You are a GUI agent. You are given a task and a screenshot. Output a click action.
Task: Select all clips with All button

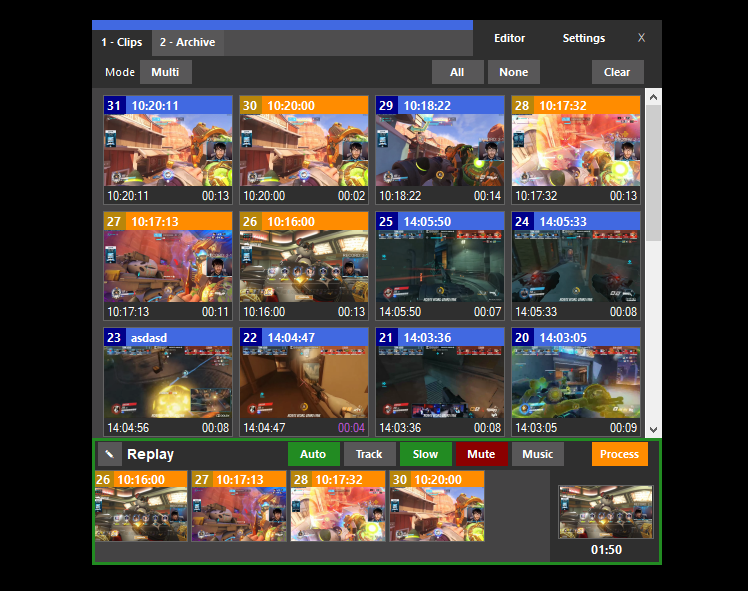click(457, 72)
